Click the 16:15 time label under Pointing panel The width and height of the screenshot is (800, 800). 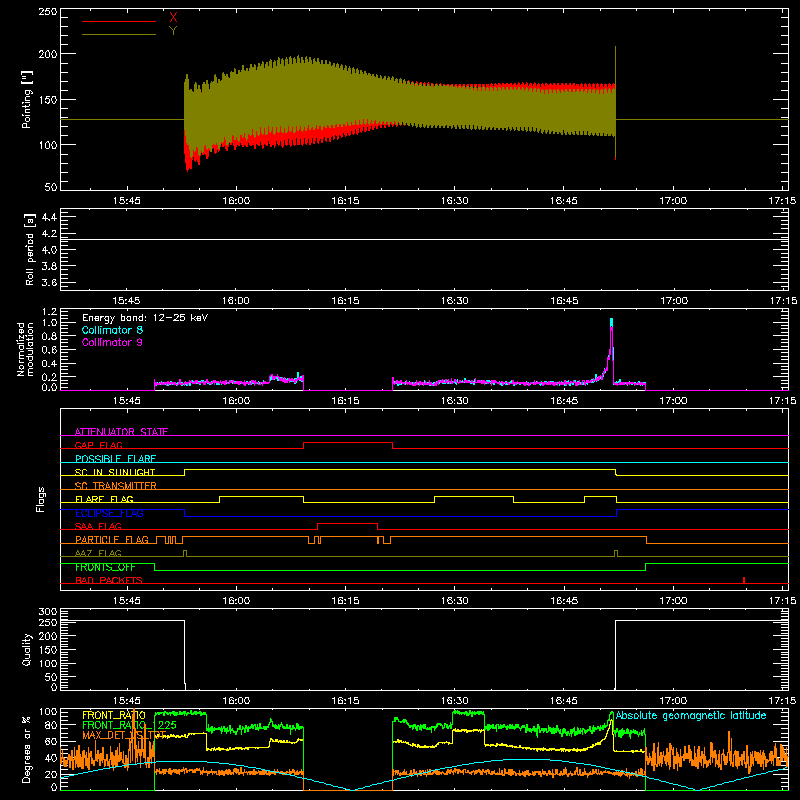point(345,201)
